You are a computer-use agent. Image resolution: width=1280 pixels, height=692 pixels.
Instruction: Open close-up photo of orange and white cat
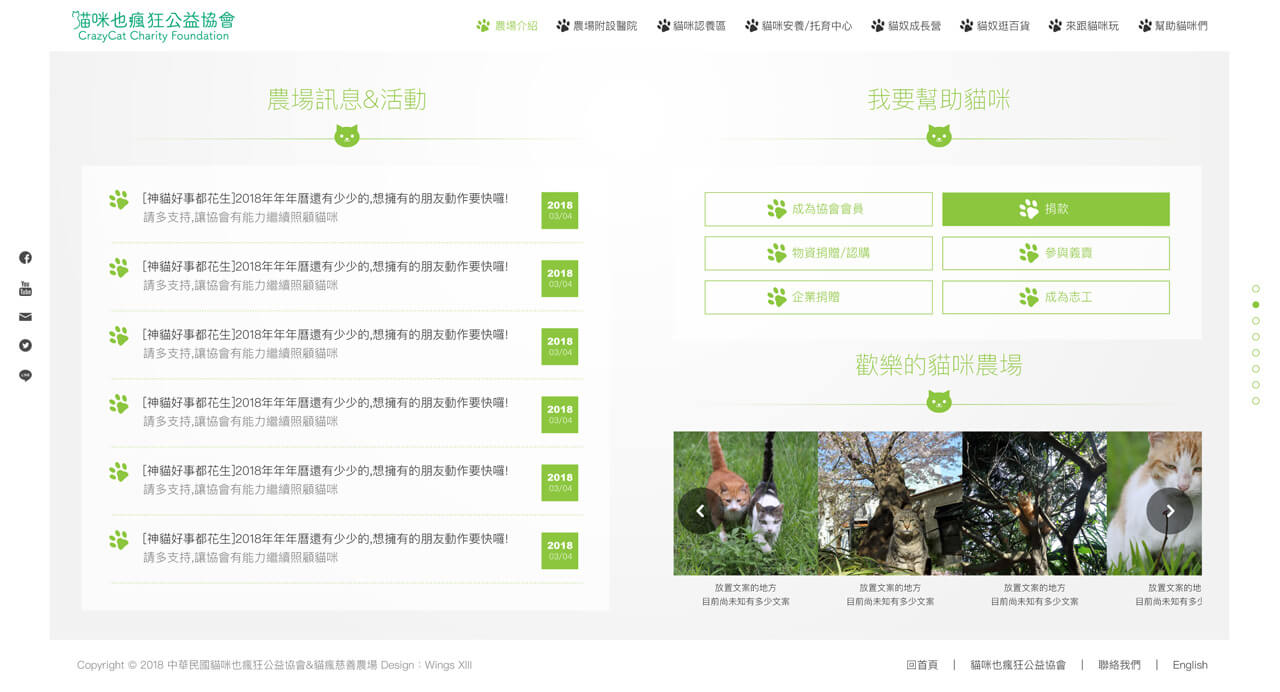click(1154, 503)
